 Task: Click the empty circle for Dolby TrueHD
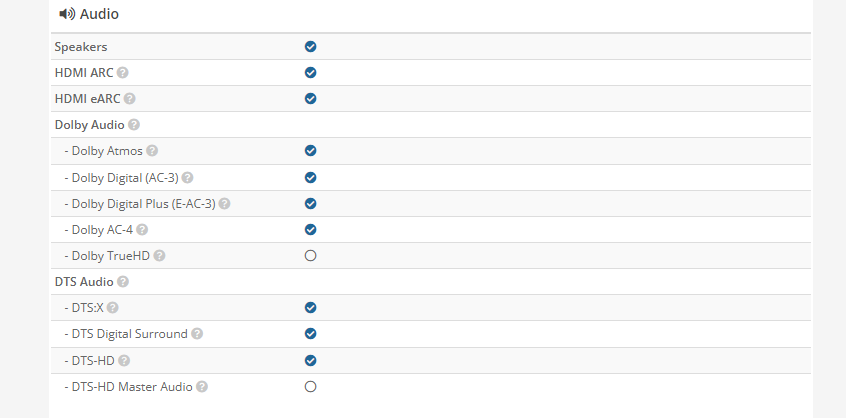(x=310, y=256)
